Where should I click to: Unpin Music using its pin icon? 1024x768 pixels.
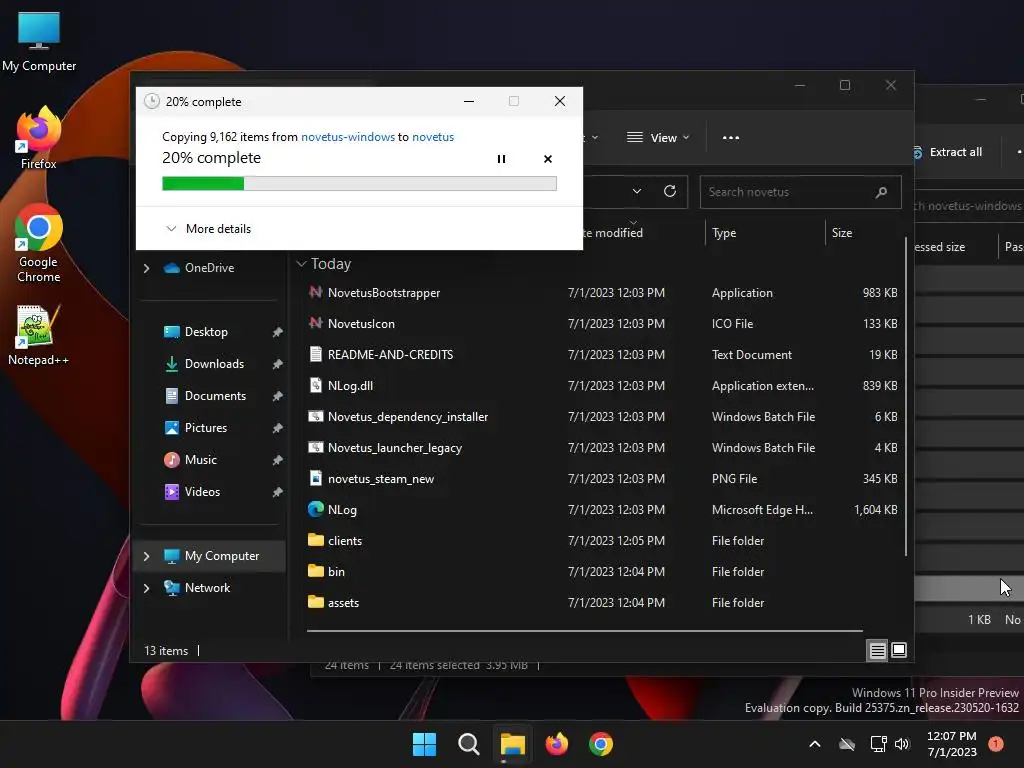pos(278,460)
